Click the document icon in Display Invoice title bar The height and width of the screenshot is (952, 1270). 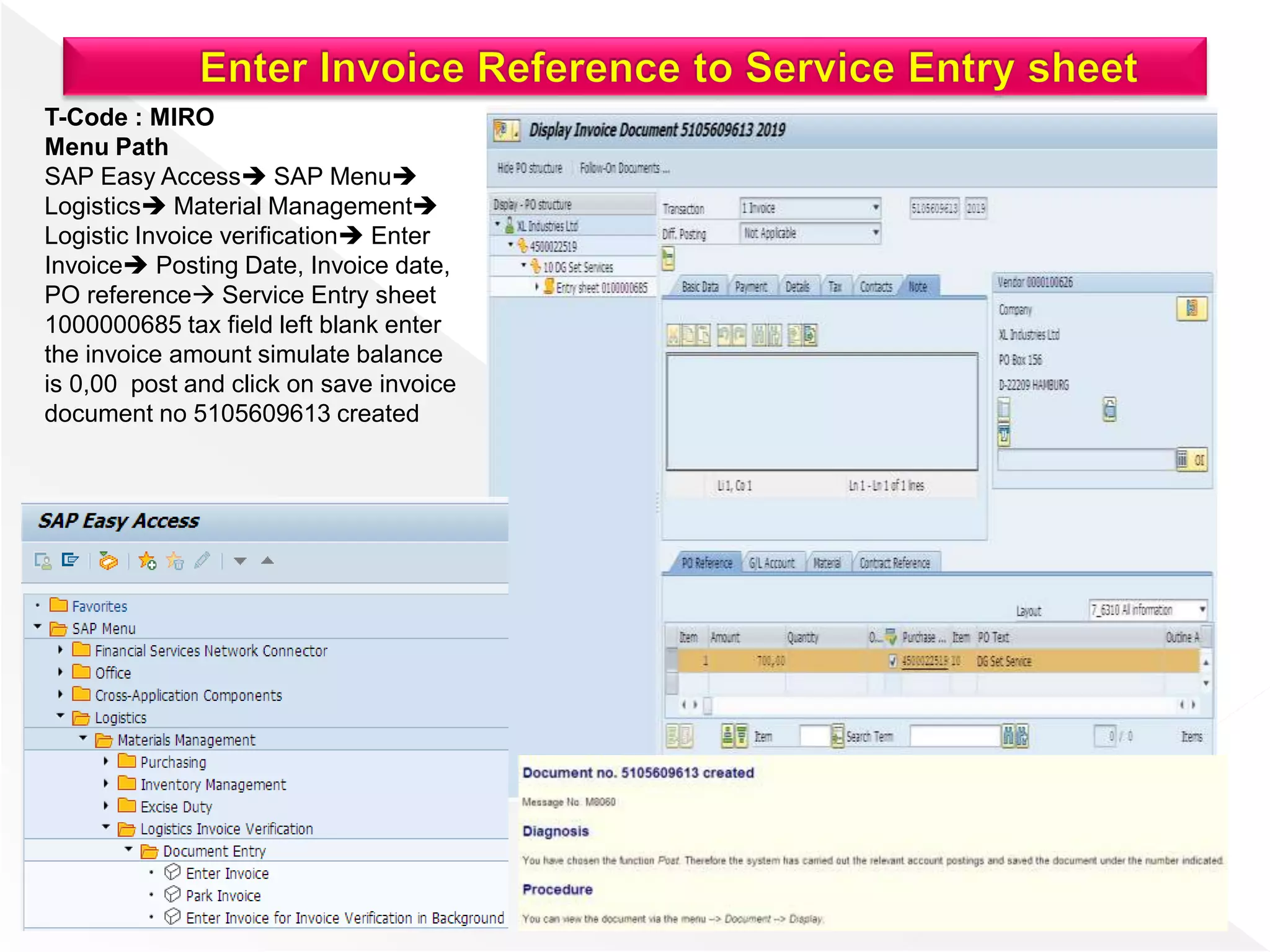(x=506, y=131)
